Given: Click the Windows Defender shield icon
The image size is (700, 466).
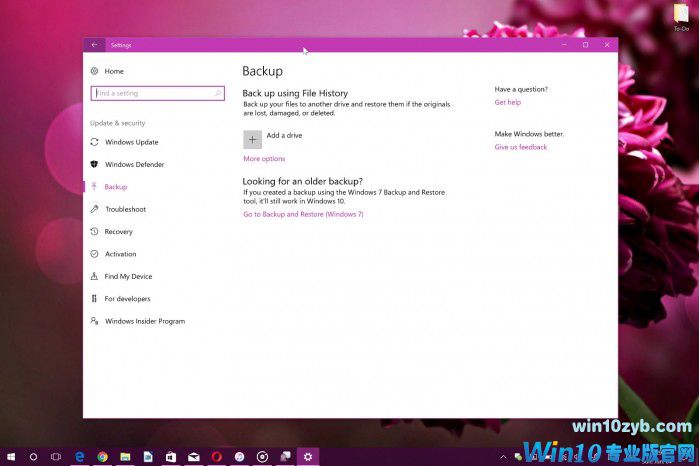Looking at the screenshot, I should [94, 164].
